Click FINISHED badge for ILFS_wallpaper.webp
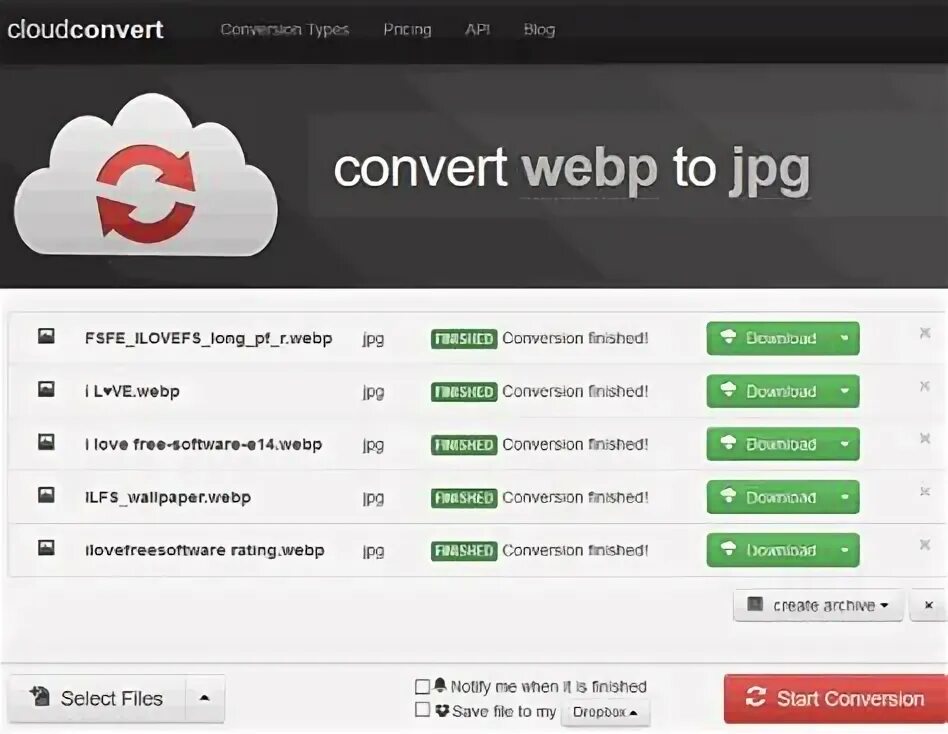 pyautogui.click(x=464, y=498)
